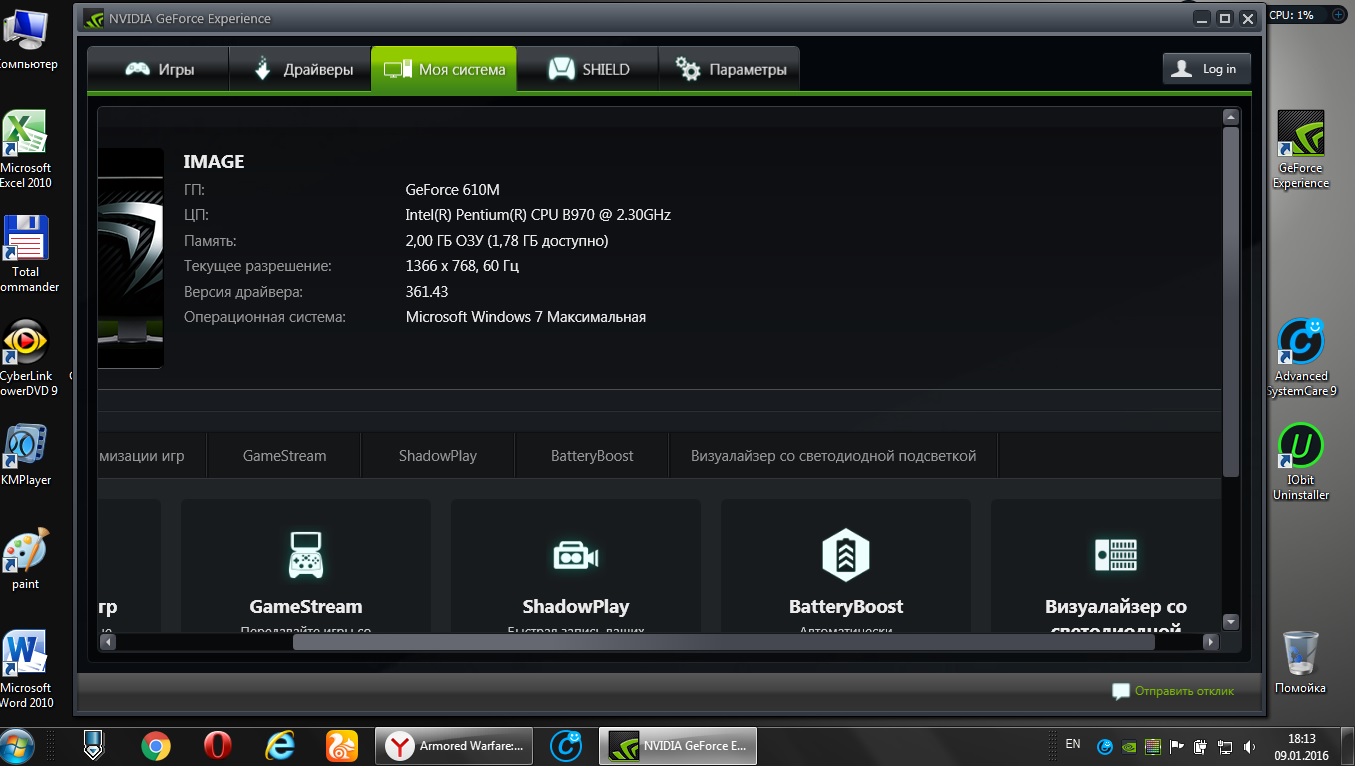This screenshot has width=1366, height=768.
Task: Switch to the Игры tab
Action: pos(159,69)
